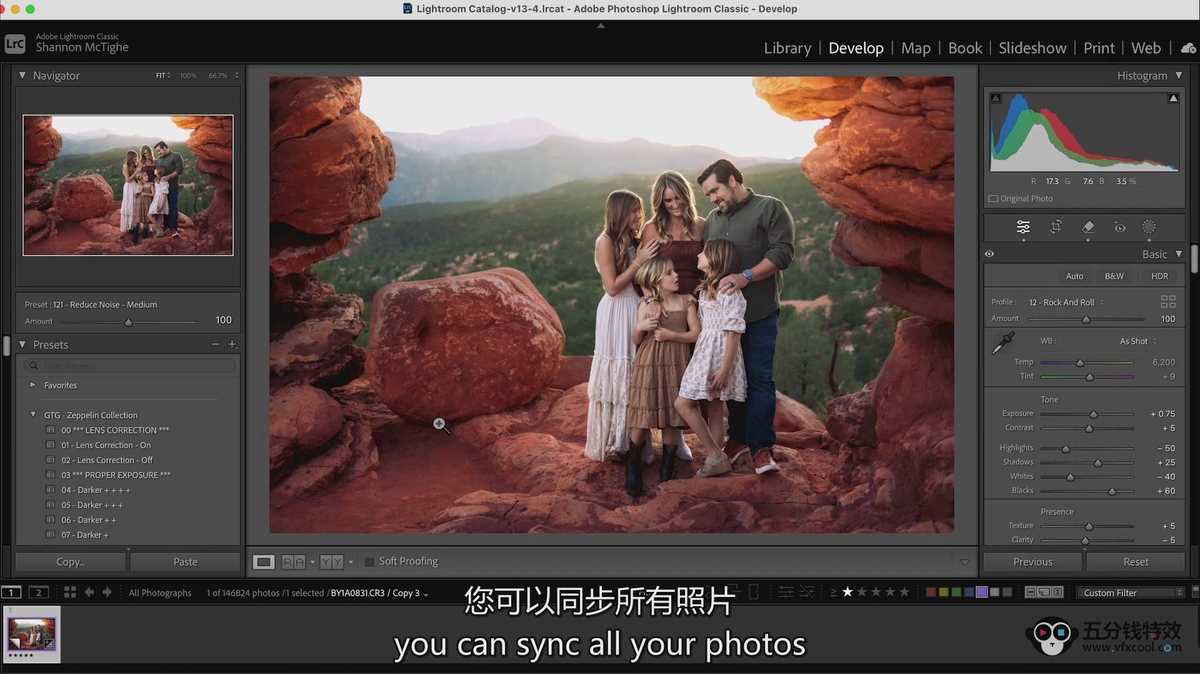Screen dimensions: 1200x674
Task: Filter by red color label
Action: [932, 592]
